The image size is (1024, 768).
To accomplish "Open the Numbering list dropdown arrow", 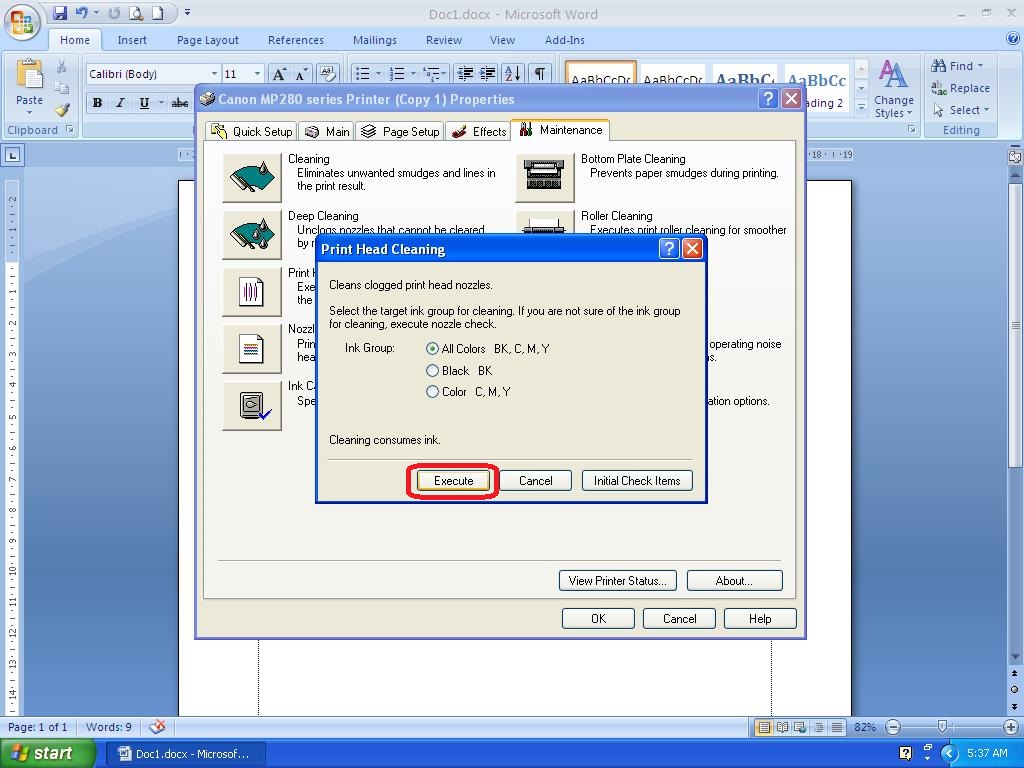I will tap(413, 74).
